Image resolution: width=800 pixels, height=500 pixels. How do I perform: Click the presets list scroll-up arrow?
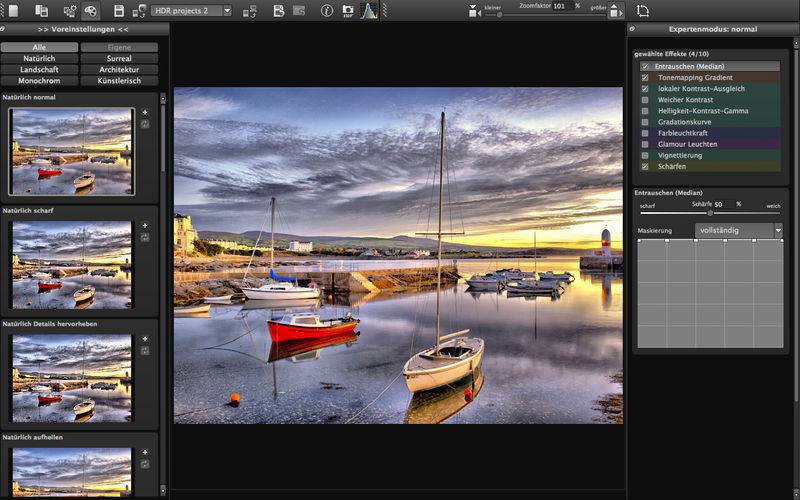click(x=163, y=97)
